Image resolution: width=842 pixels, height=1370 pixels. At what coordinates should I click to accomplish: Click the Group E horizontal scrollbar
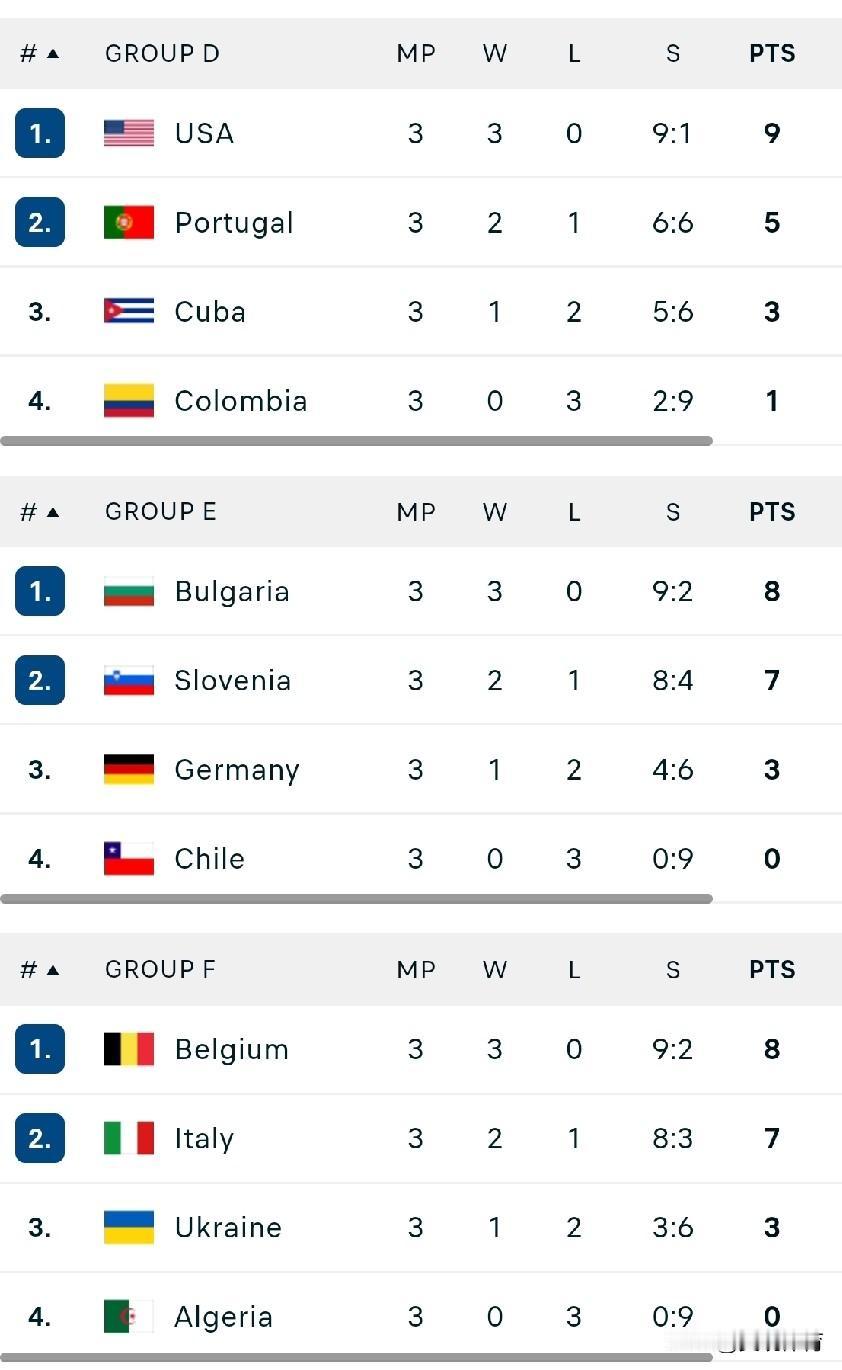[356, 899]
